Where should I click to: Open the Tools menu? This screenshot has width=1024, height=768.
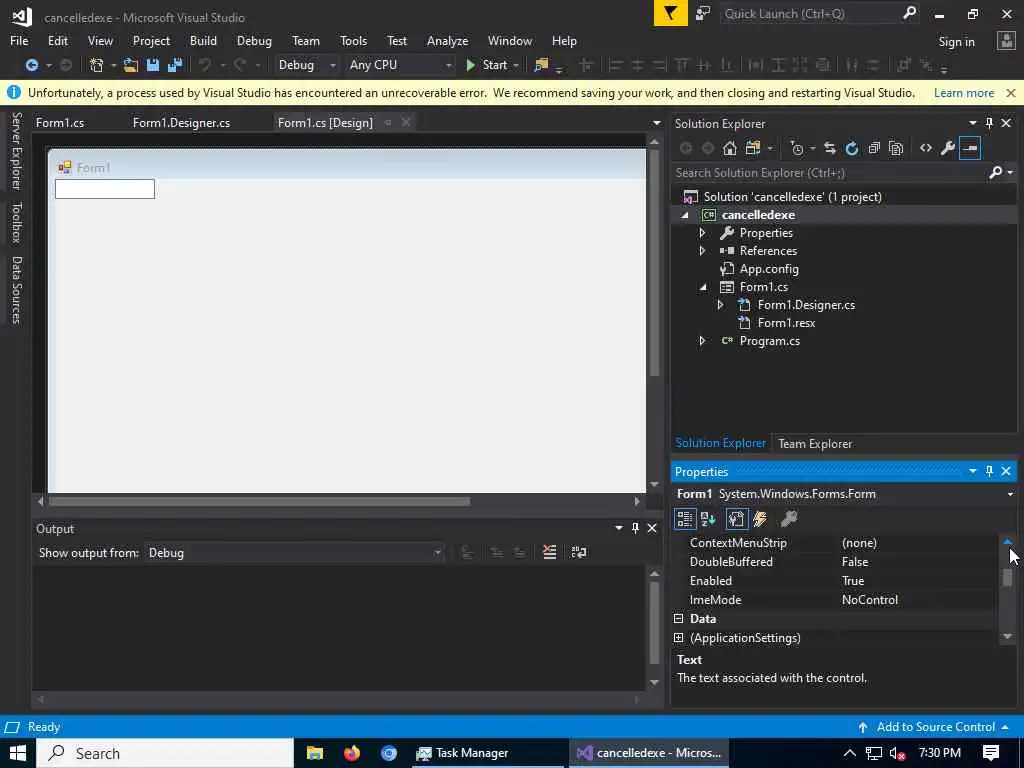point(353,40)
